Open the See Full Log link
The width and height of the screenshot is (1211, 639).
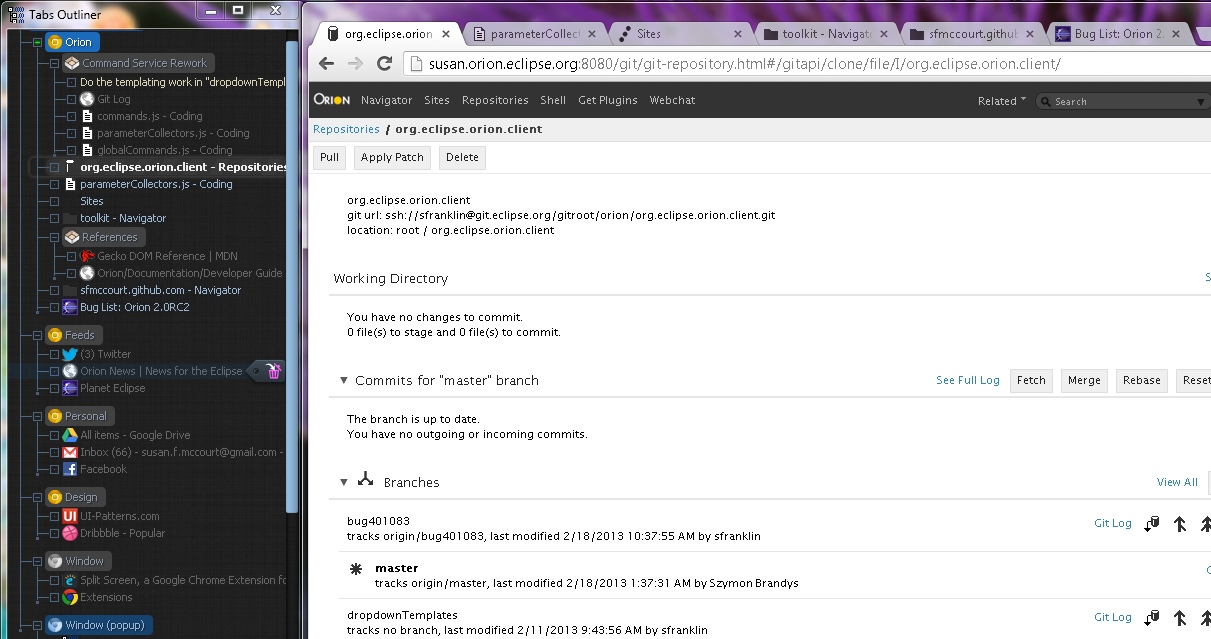[967, 380]
